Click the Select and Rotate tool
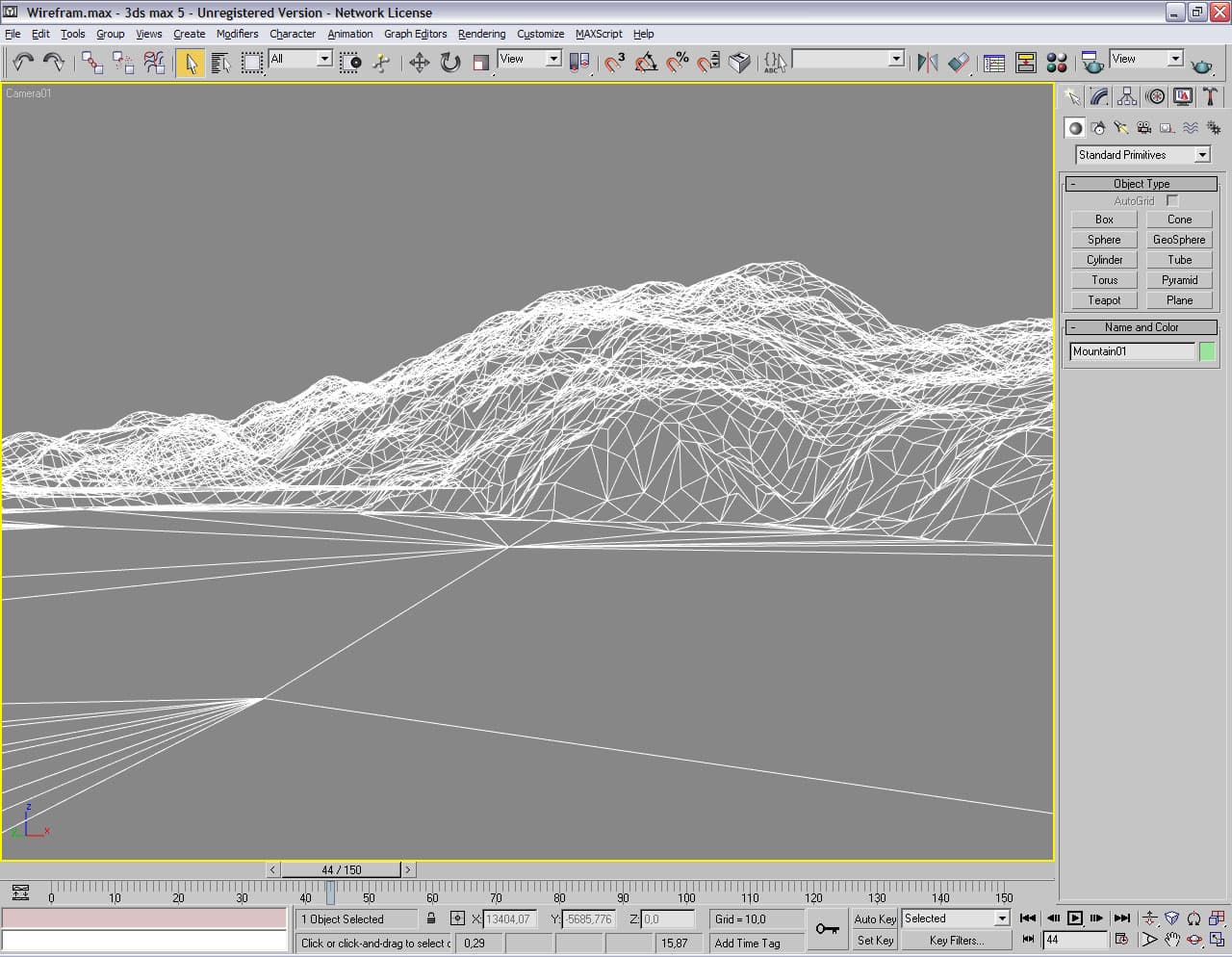Viewport: 1232px width, 957px height. pyautogui.click(x=449, y=63)
